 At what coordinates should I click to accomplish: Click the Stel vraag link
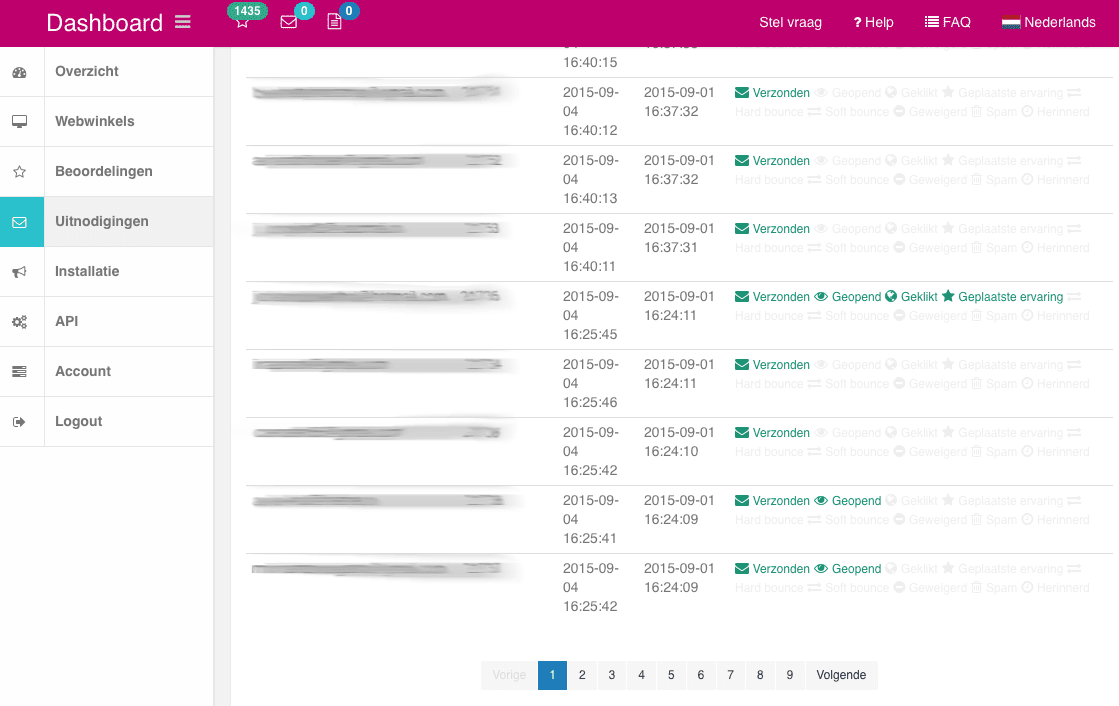point(790,22)
